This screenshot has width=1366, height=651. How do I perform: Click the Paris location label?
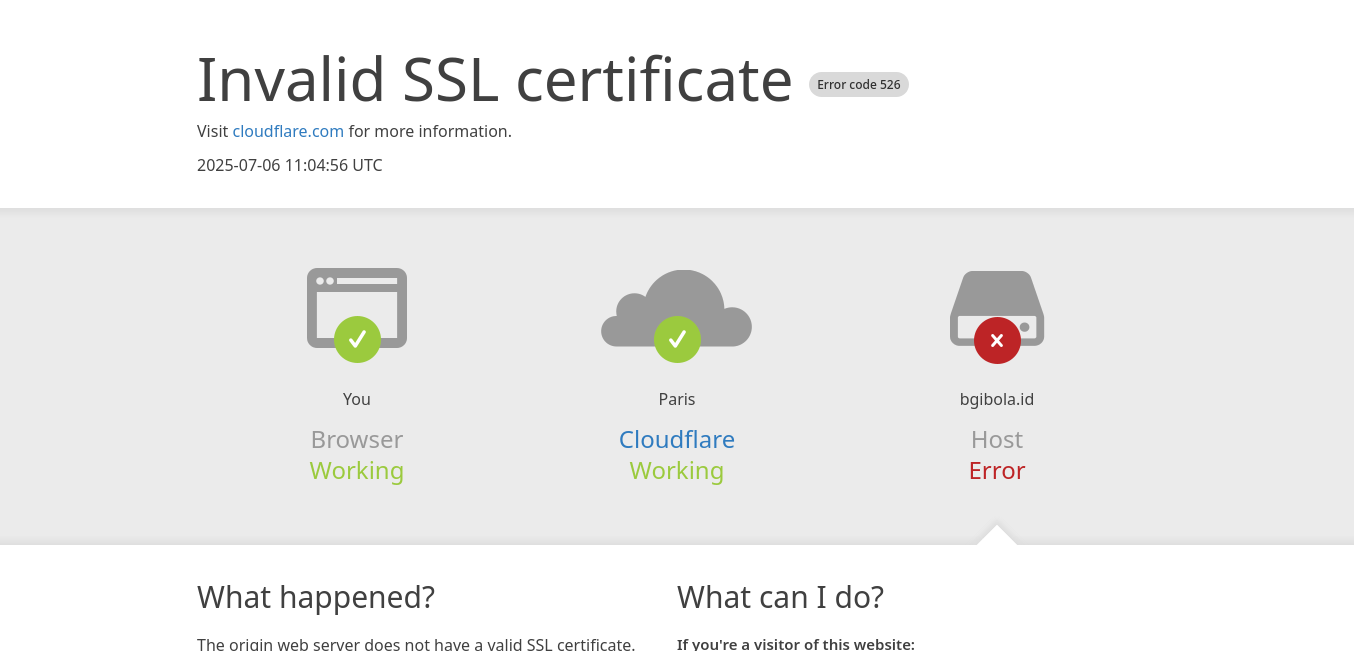677,399
